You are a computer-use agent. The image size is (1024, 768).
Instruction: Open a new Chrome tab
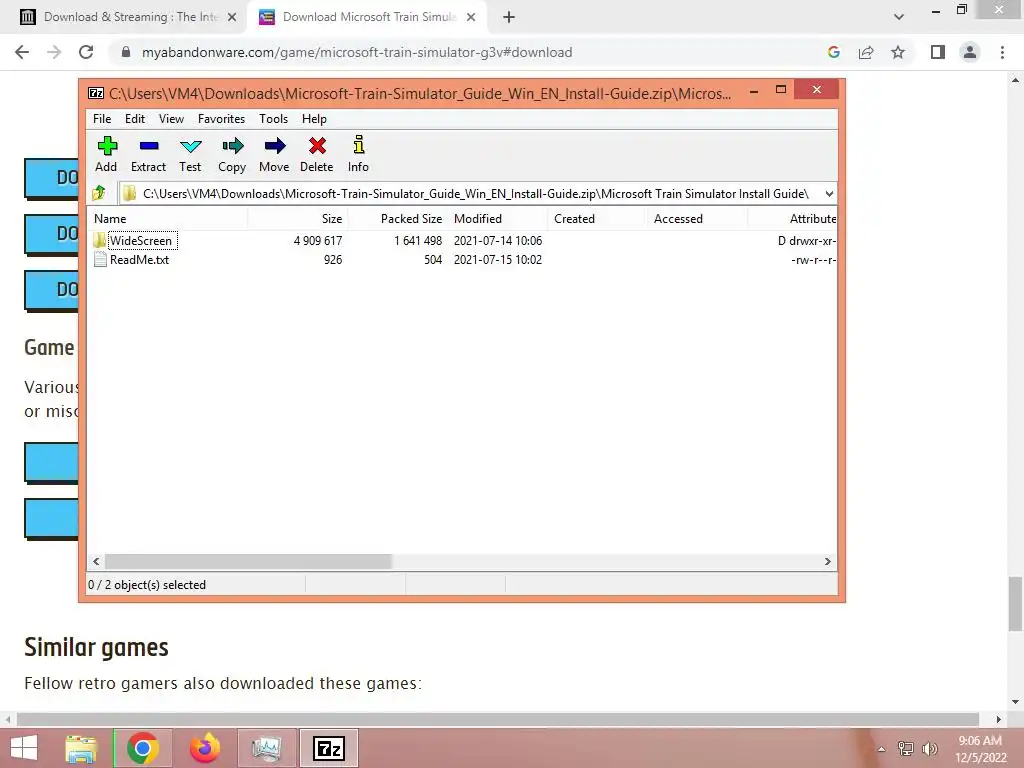coord(509,17)
